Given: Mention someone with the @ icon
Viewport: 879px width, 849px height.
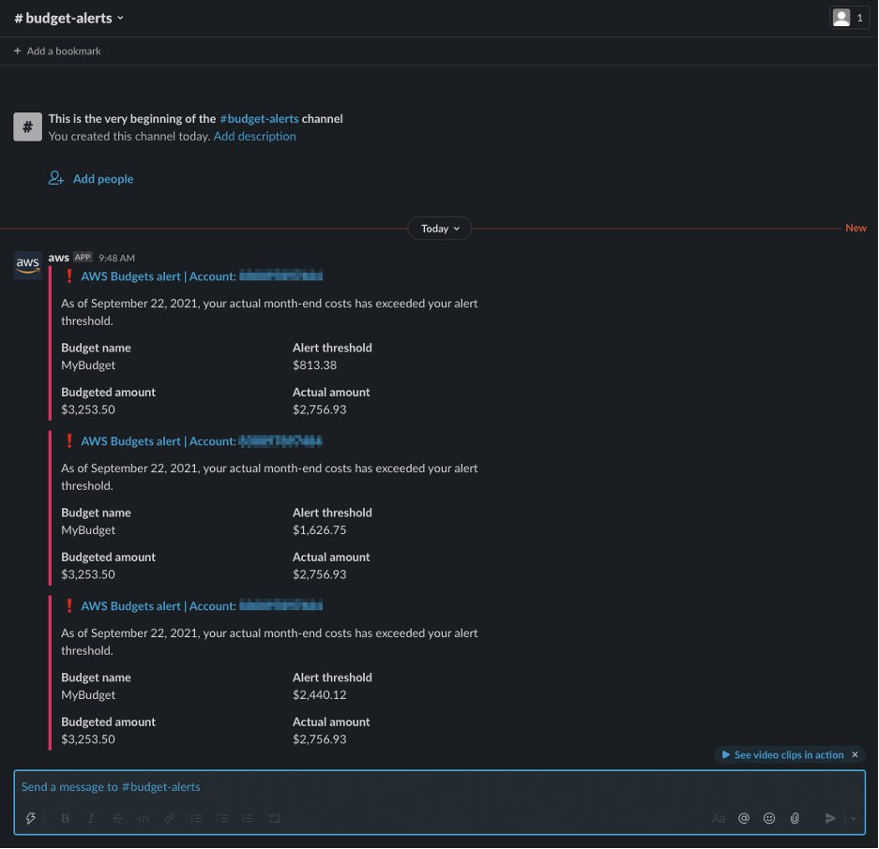Looking at the screenshot, I should click(x=744, y=819).
